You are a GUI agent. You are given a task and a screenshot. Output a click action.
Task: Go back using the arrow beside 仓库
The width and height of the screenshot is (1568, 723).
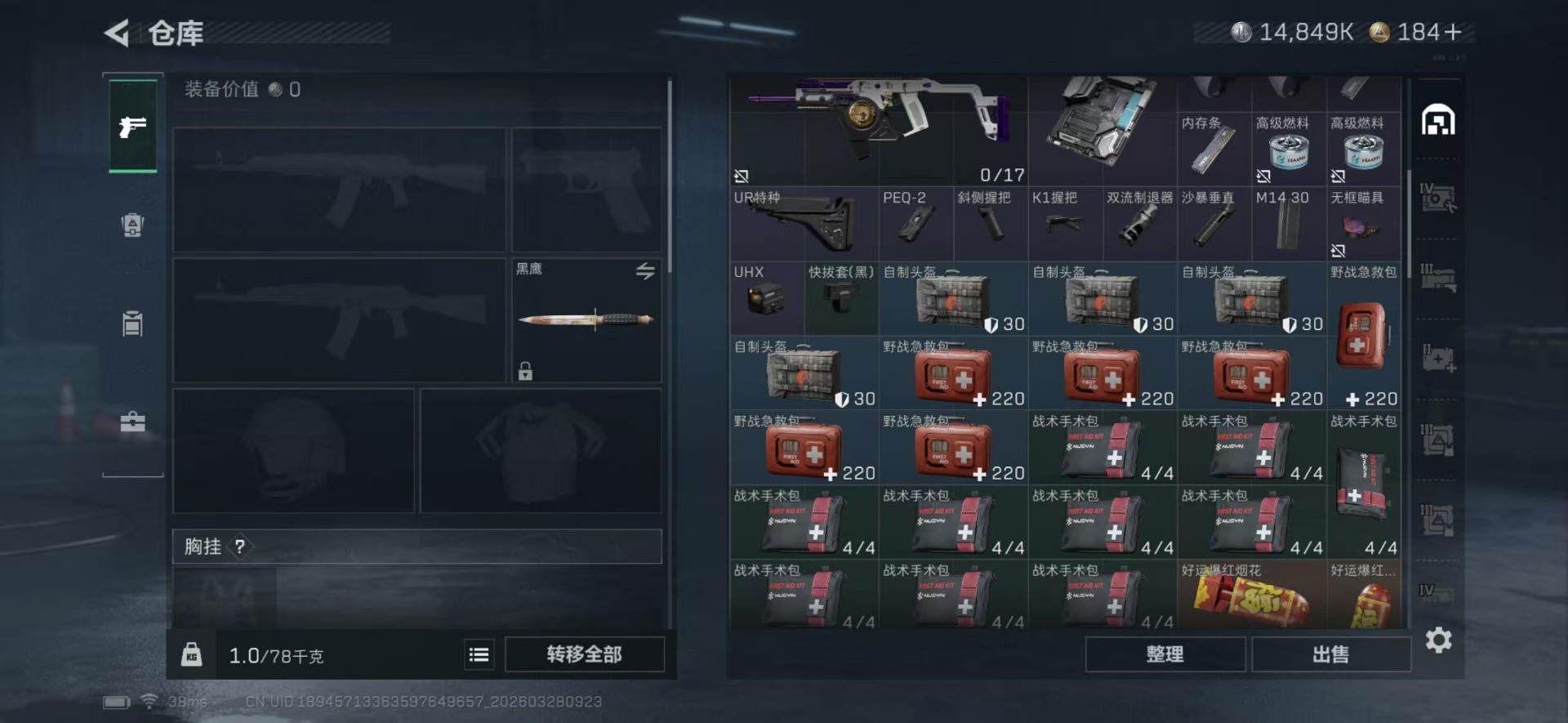[x=117, y=33]
